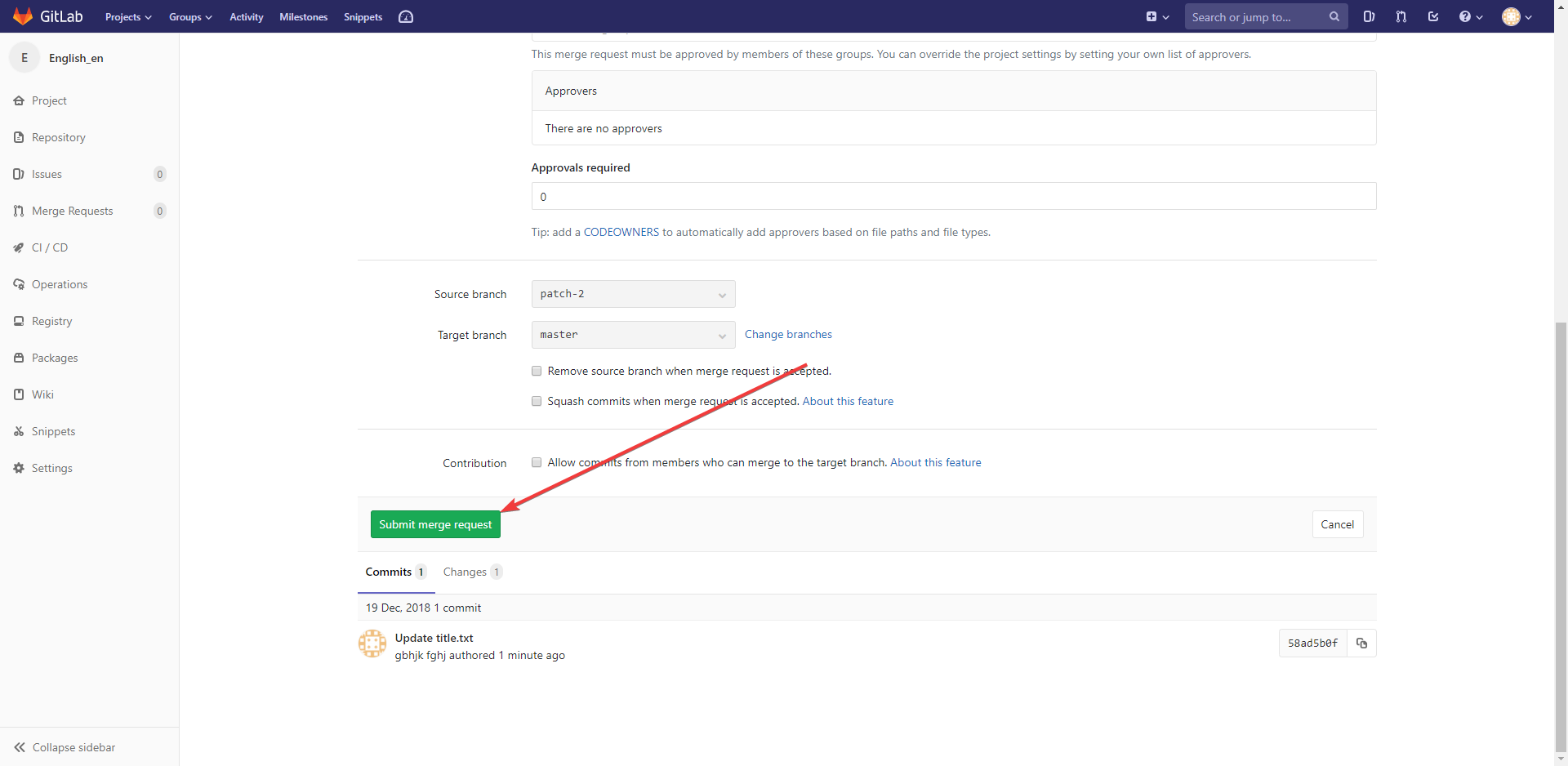Click the 58ad5b0f commit SHA
1568x766 pixels.
point(1312,644)
